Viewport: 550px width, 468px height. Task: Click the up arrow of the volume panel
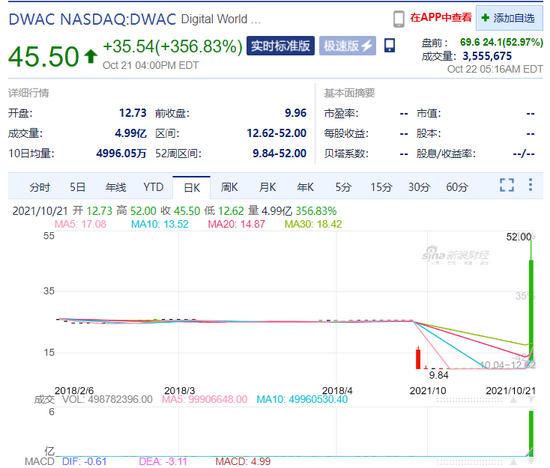tap(514, 400)
